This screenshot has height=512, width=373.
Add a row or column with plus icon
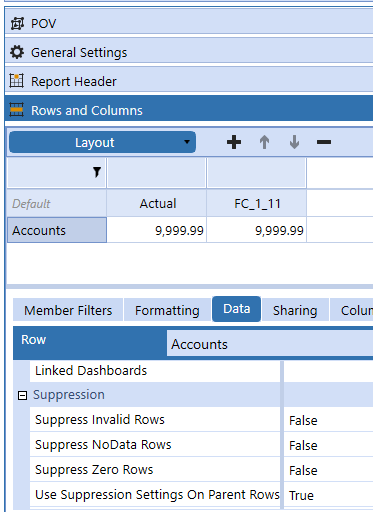(234, 142)
